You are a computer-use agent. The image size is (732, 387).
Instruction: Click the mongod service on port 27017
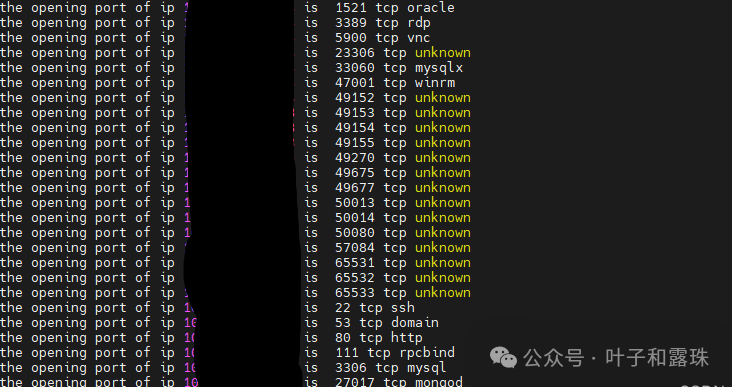439,382
